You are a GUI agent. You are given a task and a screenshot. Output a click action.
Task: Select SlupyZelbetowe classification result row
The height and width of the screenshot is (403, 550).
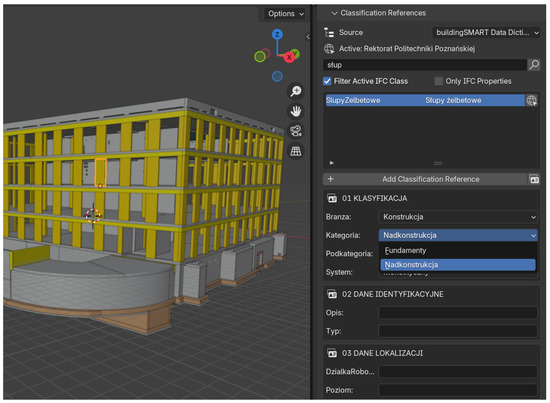pos(424,100)
